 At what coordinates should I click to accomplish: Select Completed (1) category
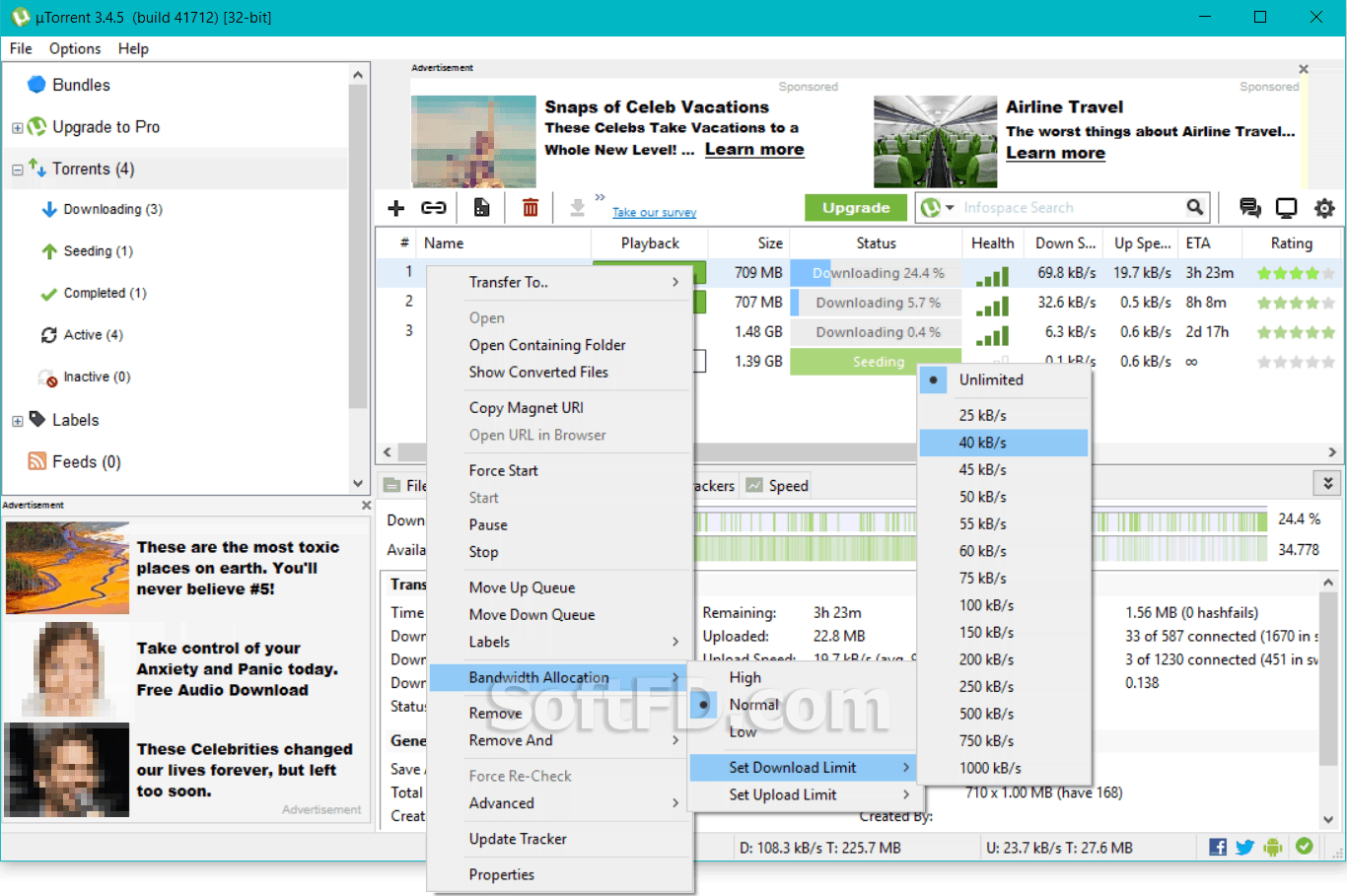point(105,293)
